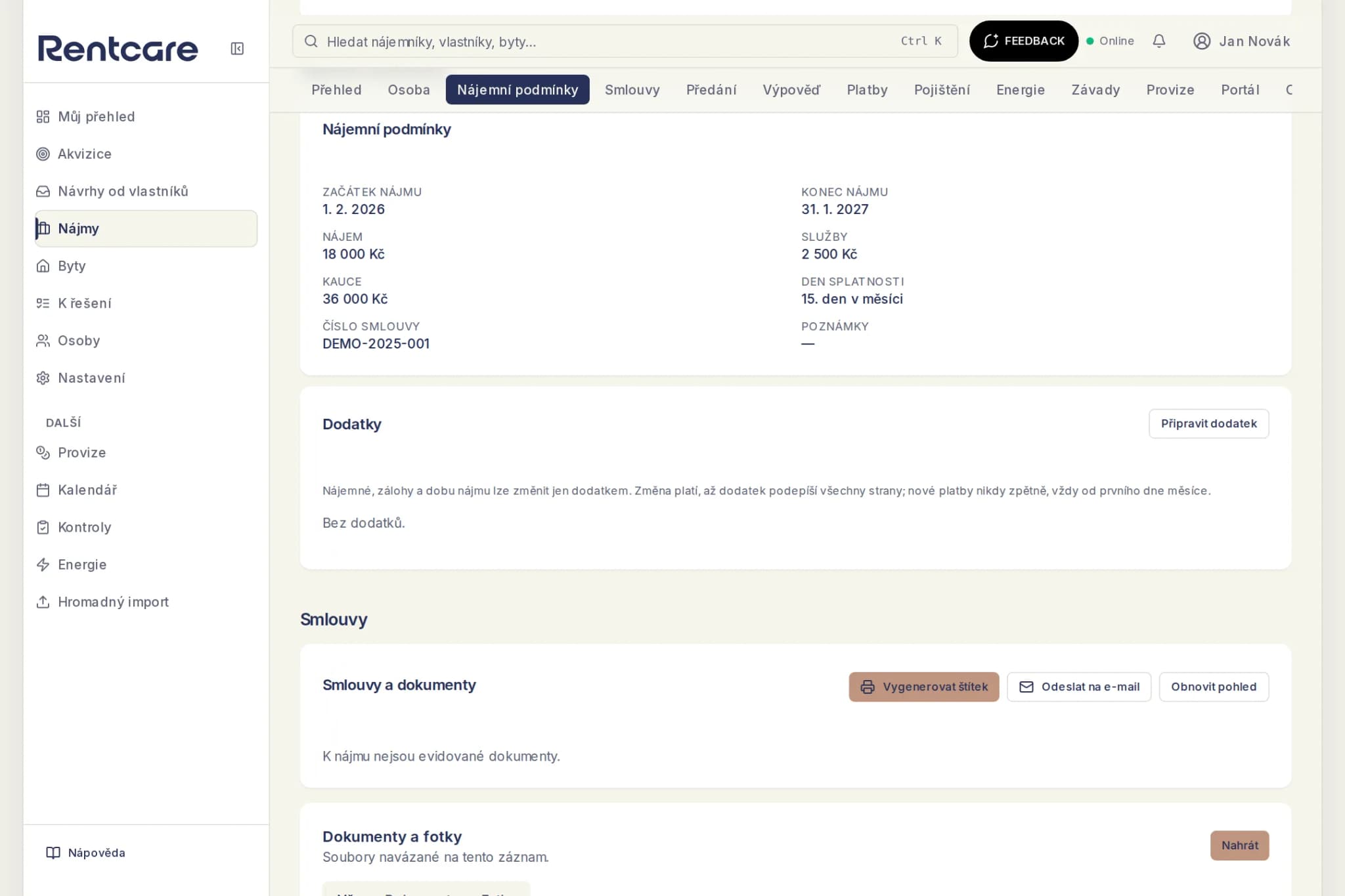Screen dimensions: 1345x896
Task: Click the Osoby people icon
Action: pyautogui.click(x=43, y=341)
